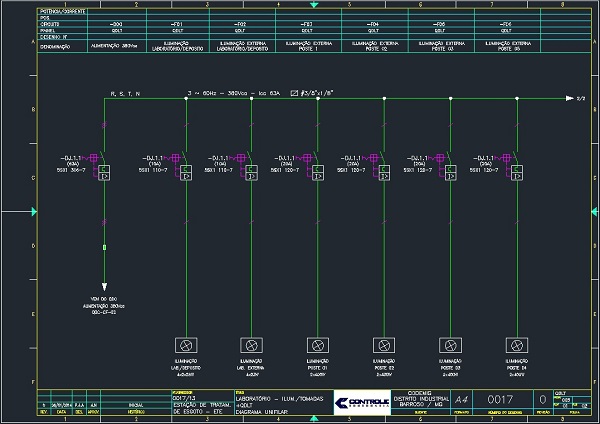Select the Lab. Externa lamp symbol
Image resolution: width=600 pixels, height=424 pixels.
coord(252,344)
